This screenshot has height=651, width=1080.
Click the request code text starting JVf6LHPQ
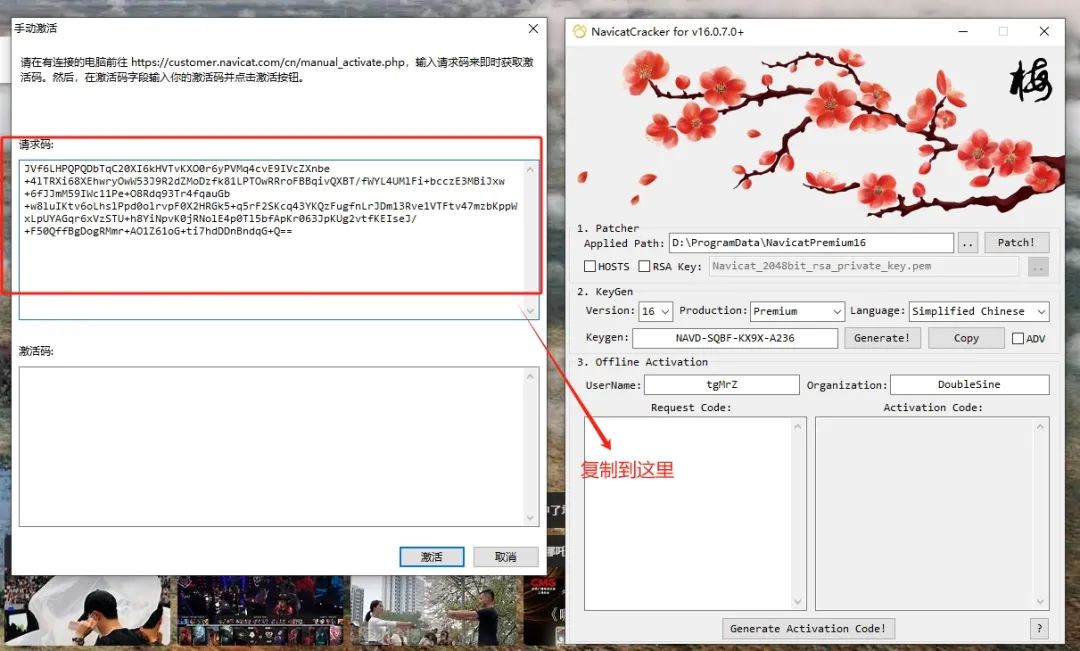[x=271, y=200]
